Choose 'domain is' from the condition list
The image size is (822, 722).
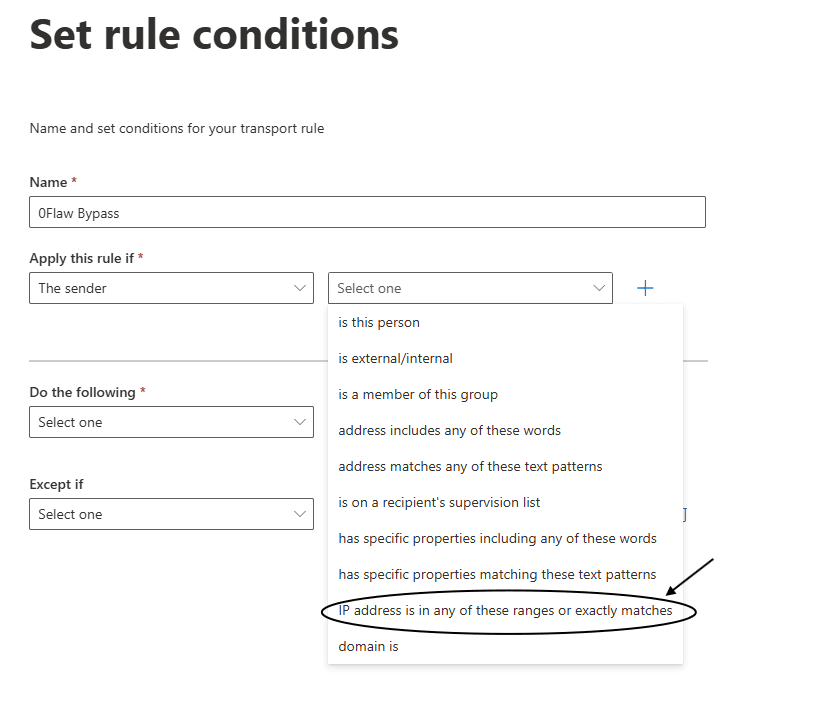pos(368,646)
